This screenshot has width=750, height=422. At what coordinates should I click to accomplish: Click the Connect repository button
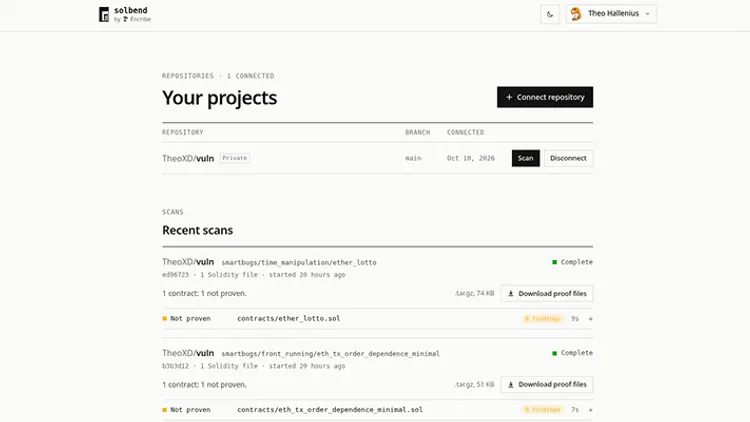tap(545, 97)
